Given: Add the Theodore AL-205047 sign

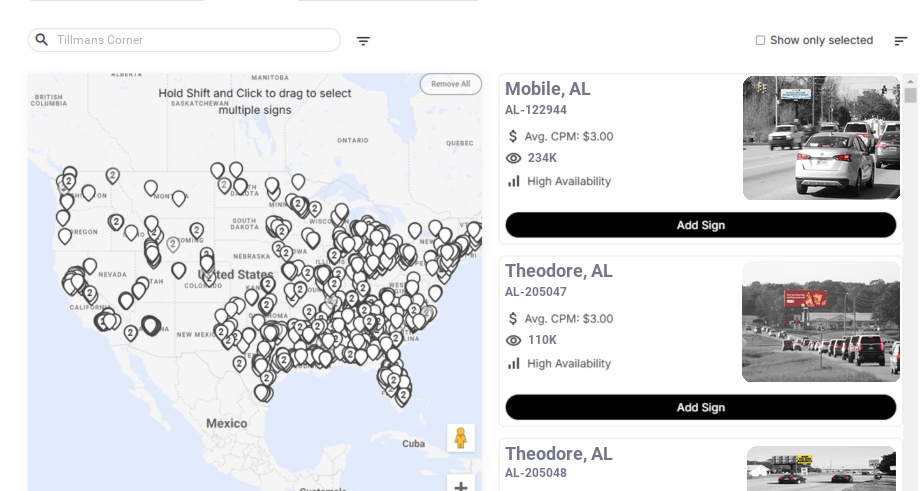Looking at the screenshot, I should tap(700, 407).
